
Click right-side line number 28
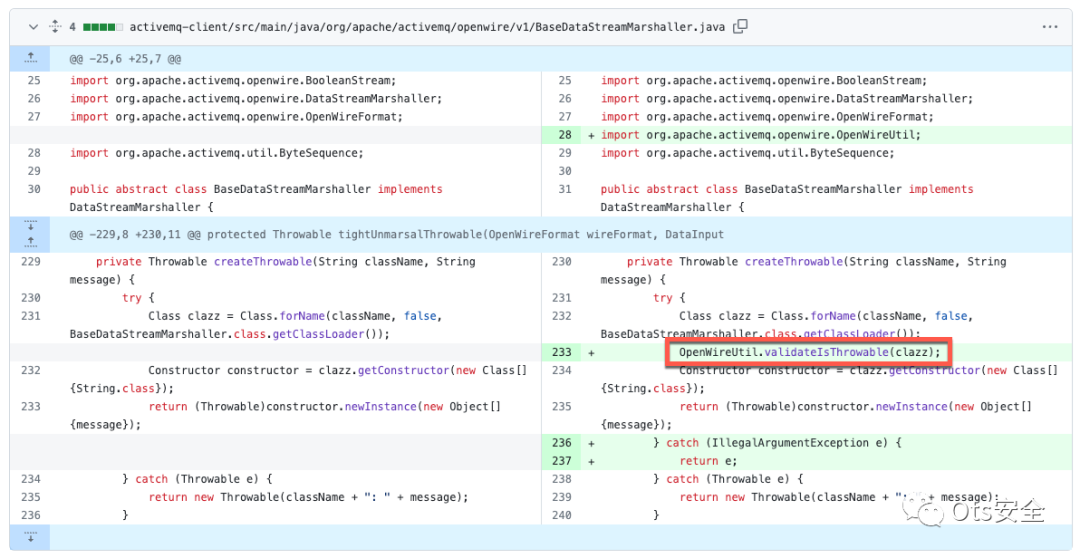pos(565,135)
